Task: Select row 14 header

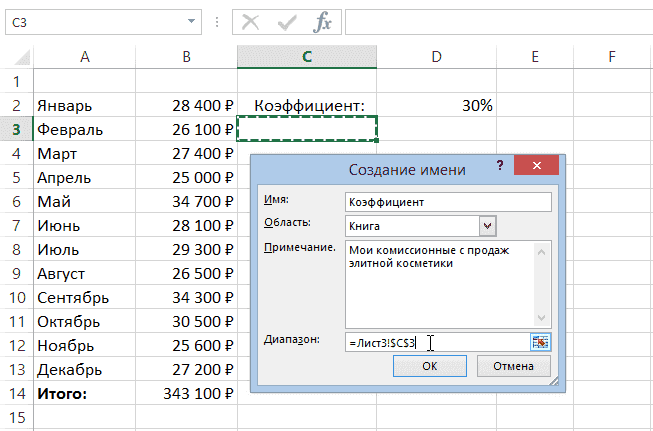Action: pyautogui.click(x=17, y=394)
